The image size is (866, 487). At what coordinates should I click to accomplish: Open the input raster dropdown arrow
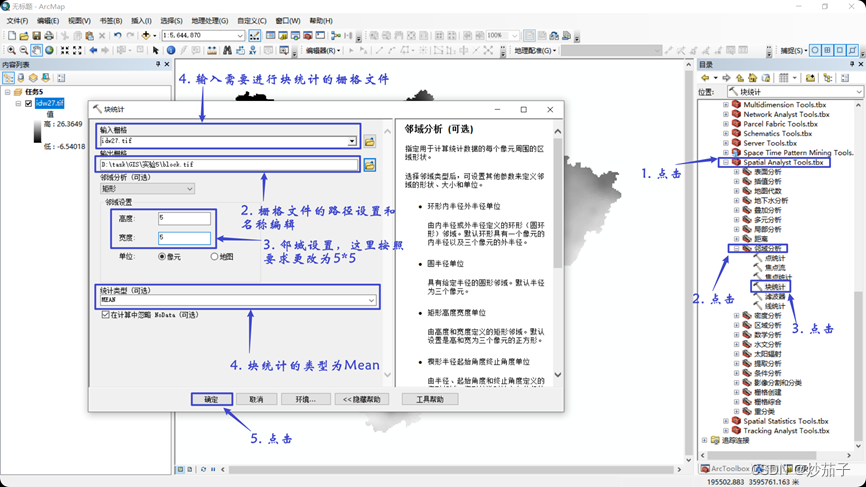352,141
